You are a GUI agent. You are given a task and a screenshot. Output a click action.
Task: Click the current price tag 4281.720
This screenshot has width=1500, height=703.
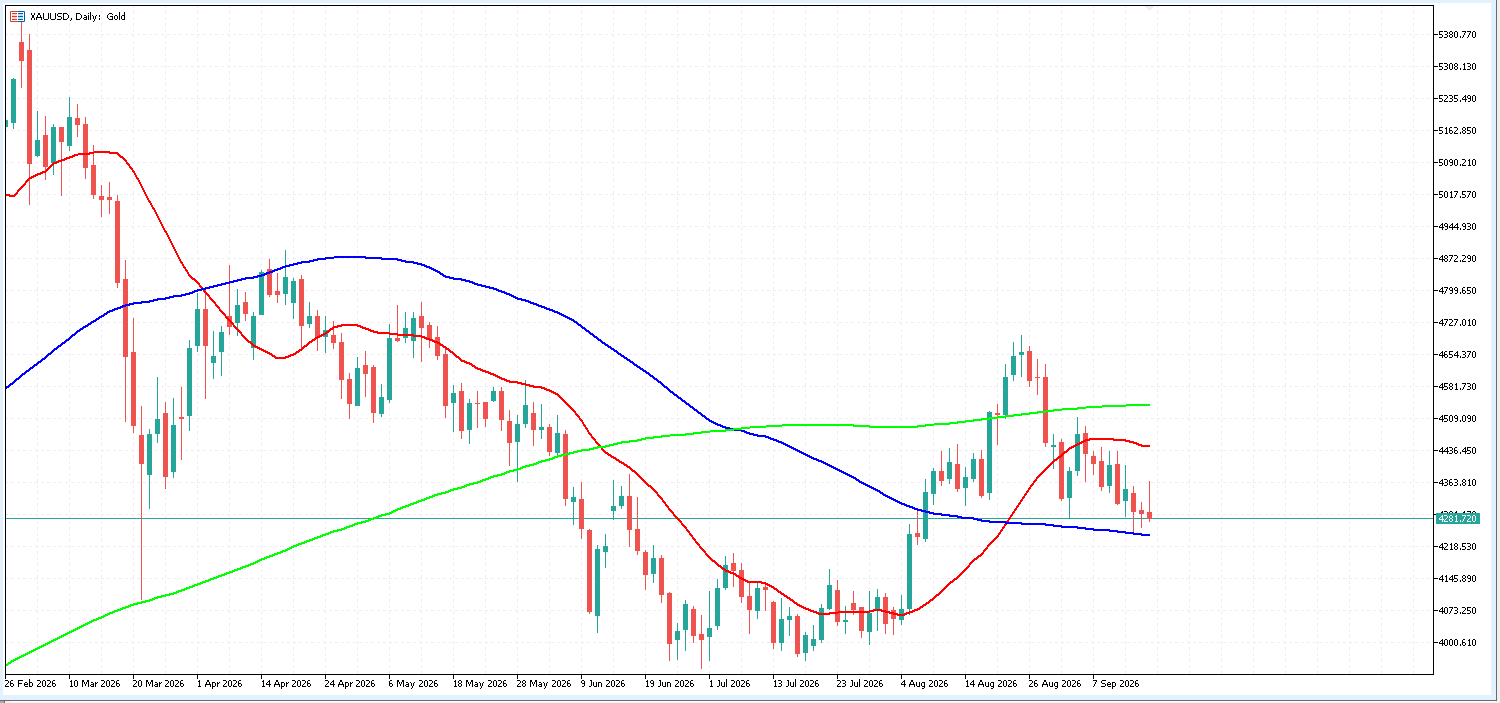click(1456, 518)
